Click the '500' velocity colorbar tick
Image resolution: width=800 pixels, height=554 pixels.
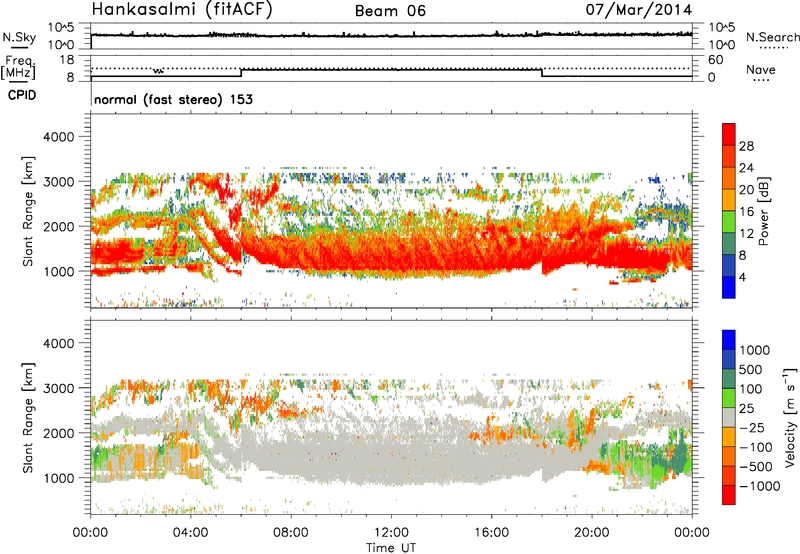[x=751, y=369]
